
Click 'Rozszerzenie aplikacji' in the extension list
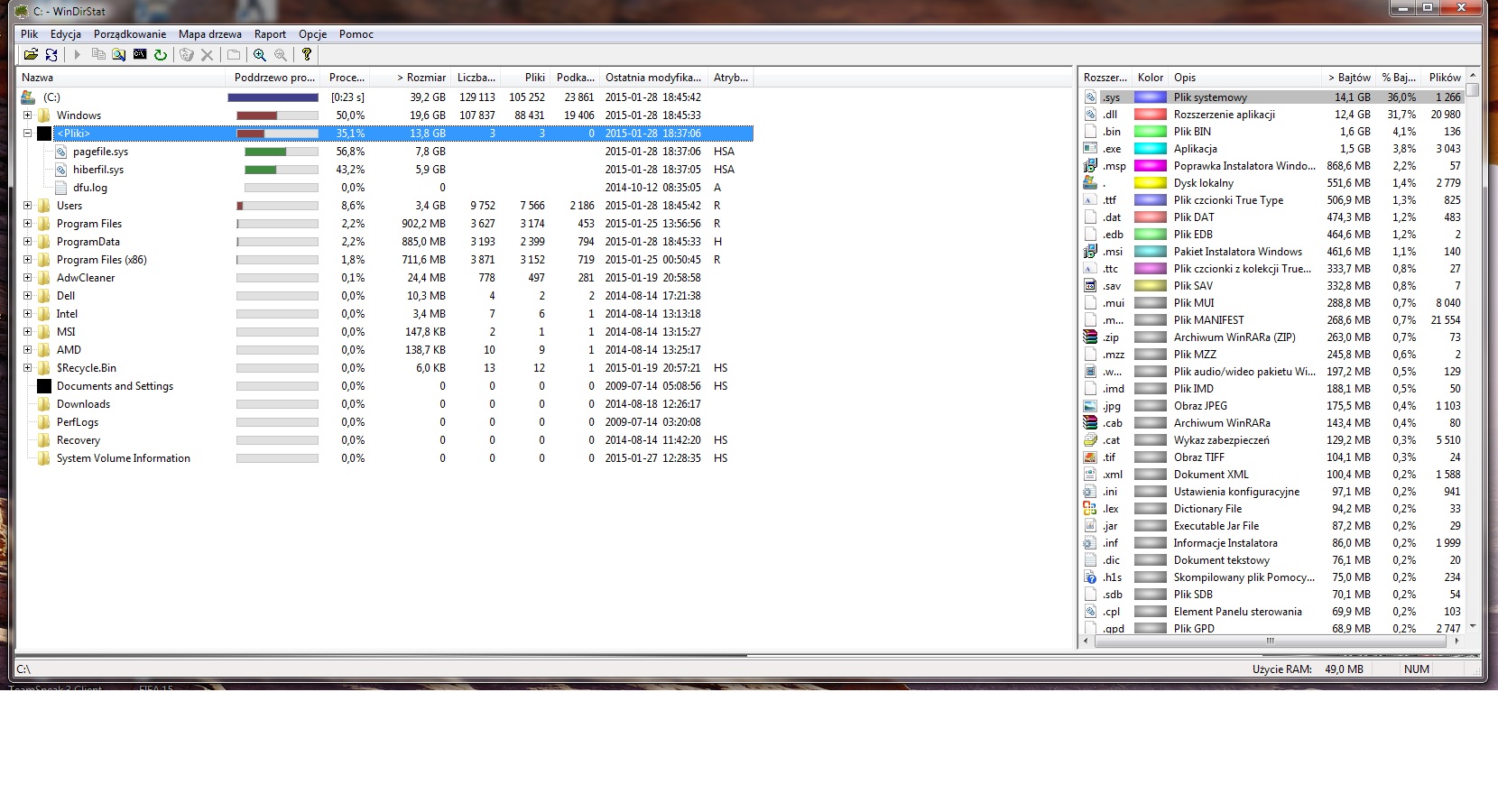pos(1225,115)
